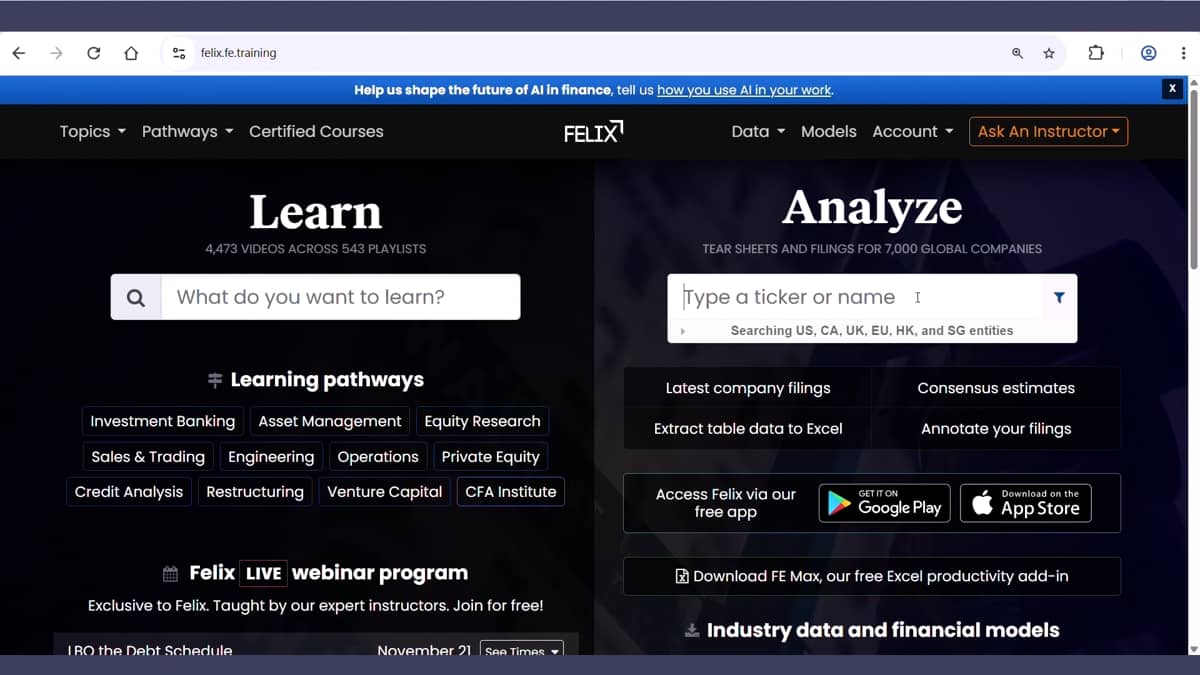Expand the Pathways dropdown menu
Viewport: 1200px width, 675px height.
tap(187, 131)
